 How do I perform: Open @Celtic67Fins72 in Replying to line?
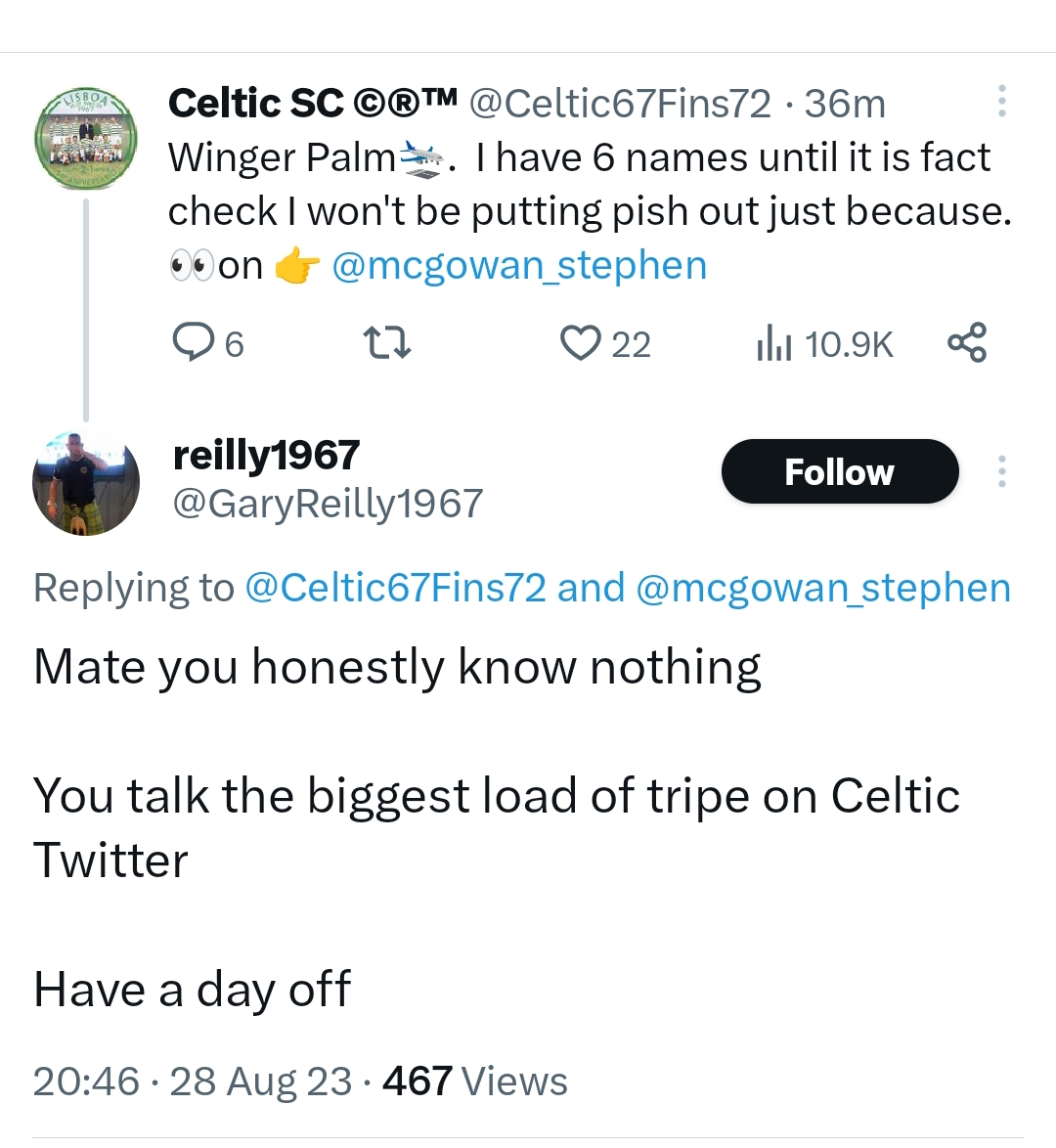click(x=395, y=588)
